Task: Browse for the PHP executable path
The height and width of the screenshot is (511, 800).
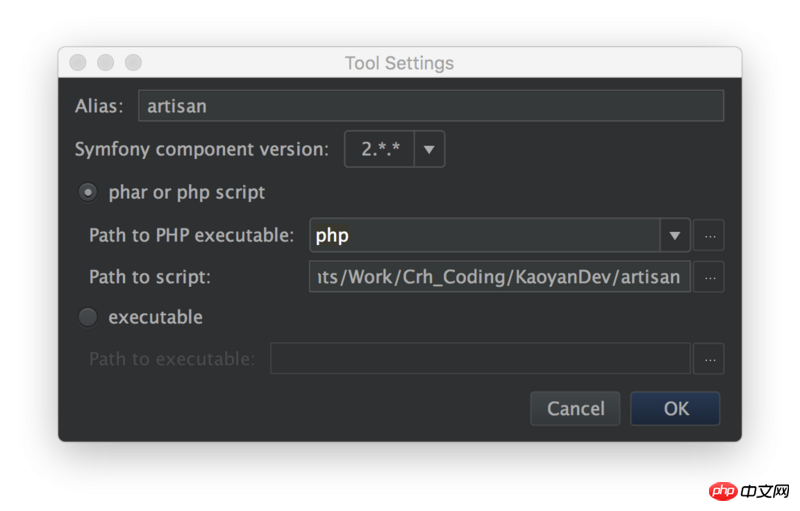Action: point(709,236)
